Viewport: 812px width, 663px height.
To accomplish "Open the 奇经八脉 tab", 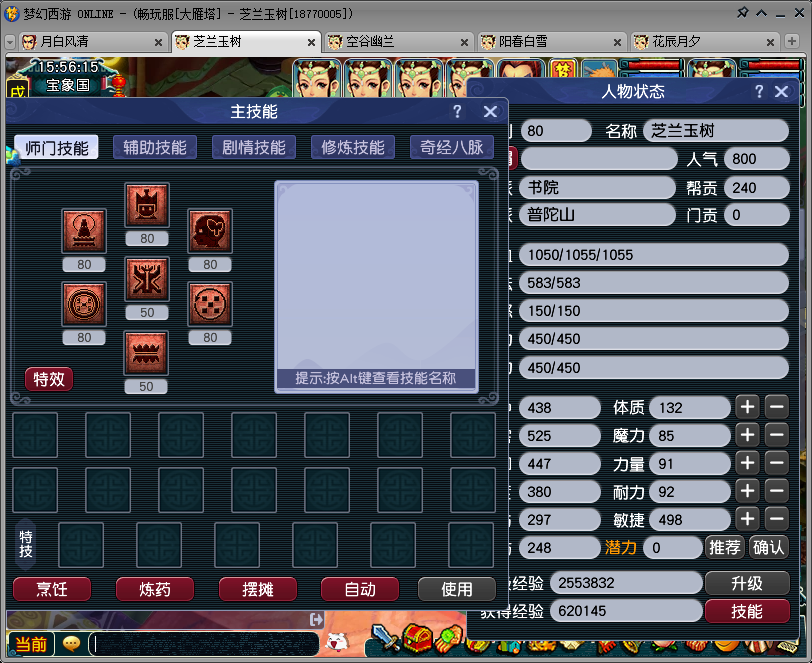I will (452, 148).
